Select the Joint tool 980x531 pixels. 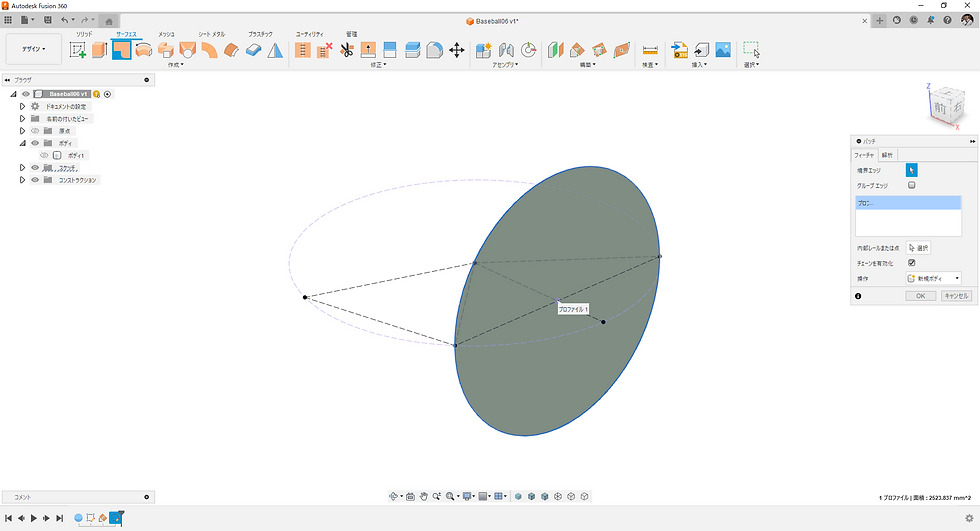tap(506, 50)
